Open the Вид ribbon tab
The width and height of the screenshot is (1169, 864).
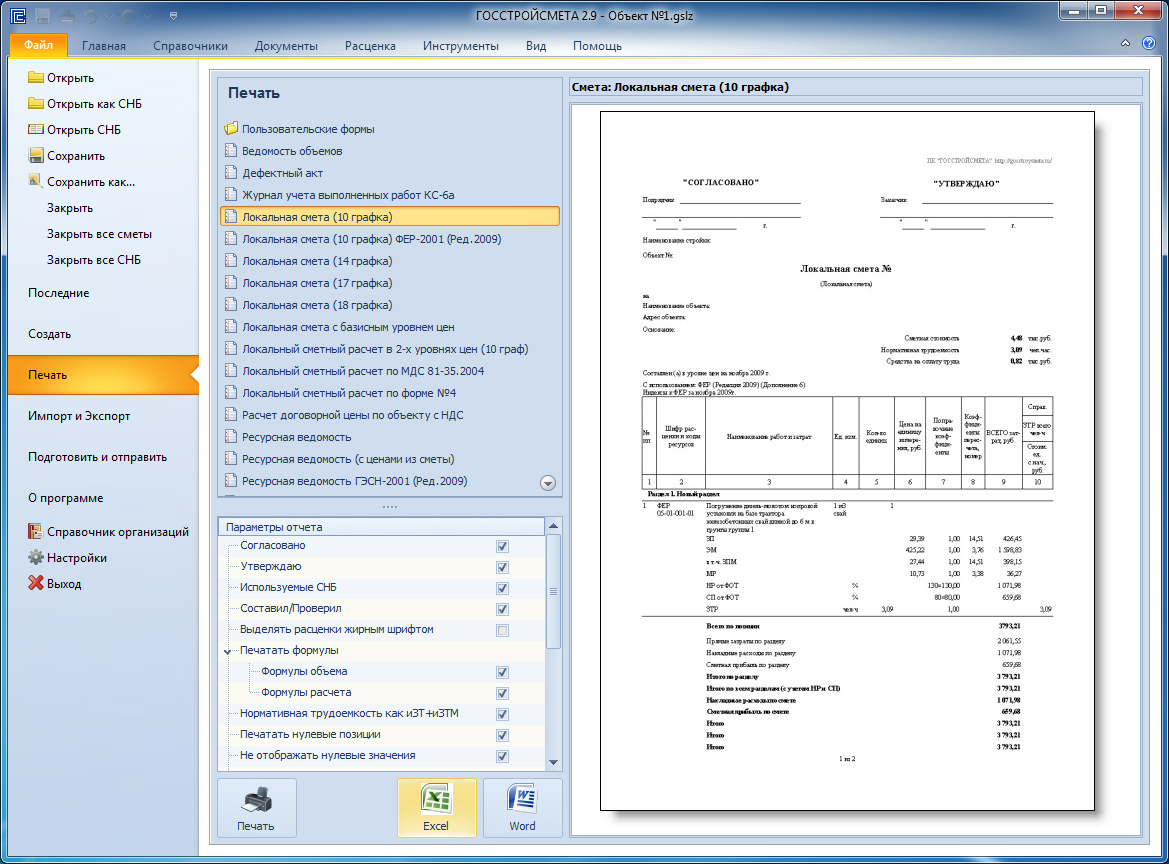coord(535,45)
